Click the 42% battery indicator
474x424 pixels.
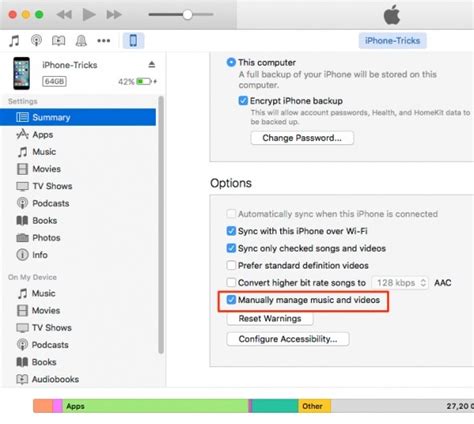137,81
